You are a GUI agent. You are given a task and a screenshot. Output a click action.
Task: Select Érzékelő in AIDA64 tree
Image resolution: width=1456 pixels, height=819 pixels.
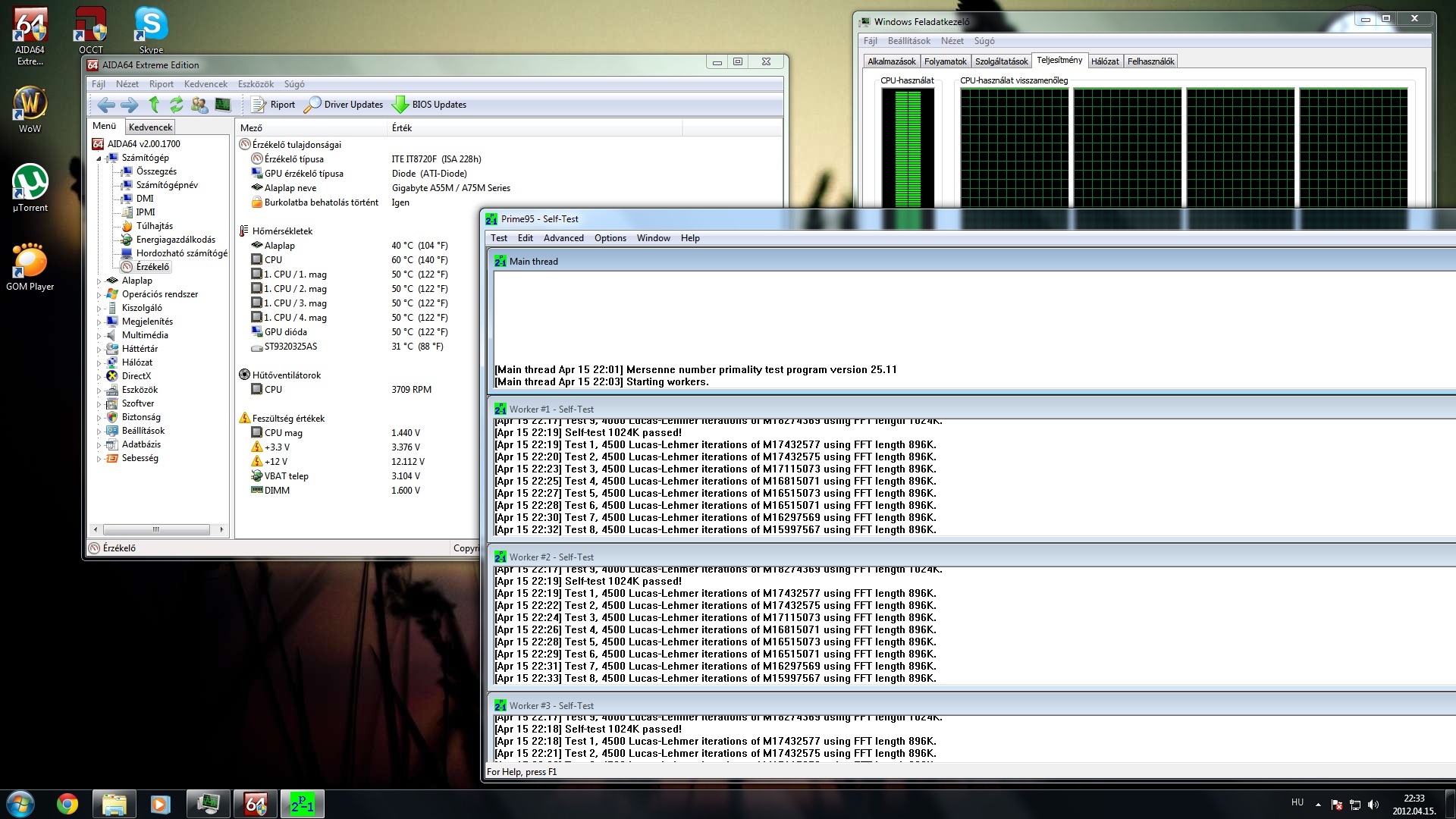pos(152,267)
